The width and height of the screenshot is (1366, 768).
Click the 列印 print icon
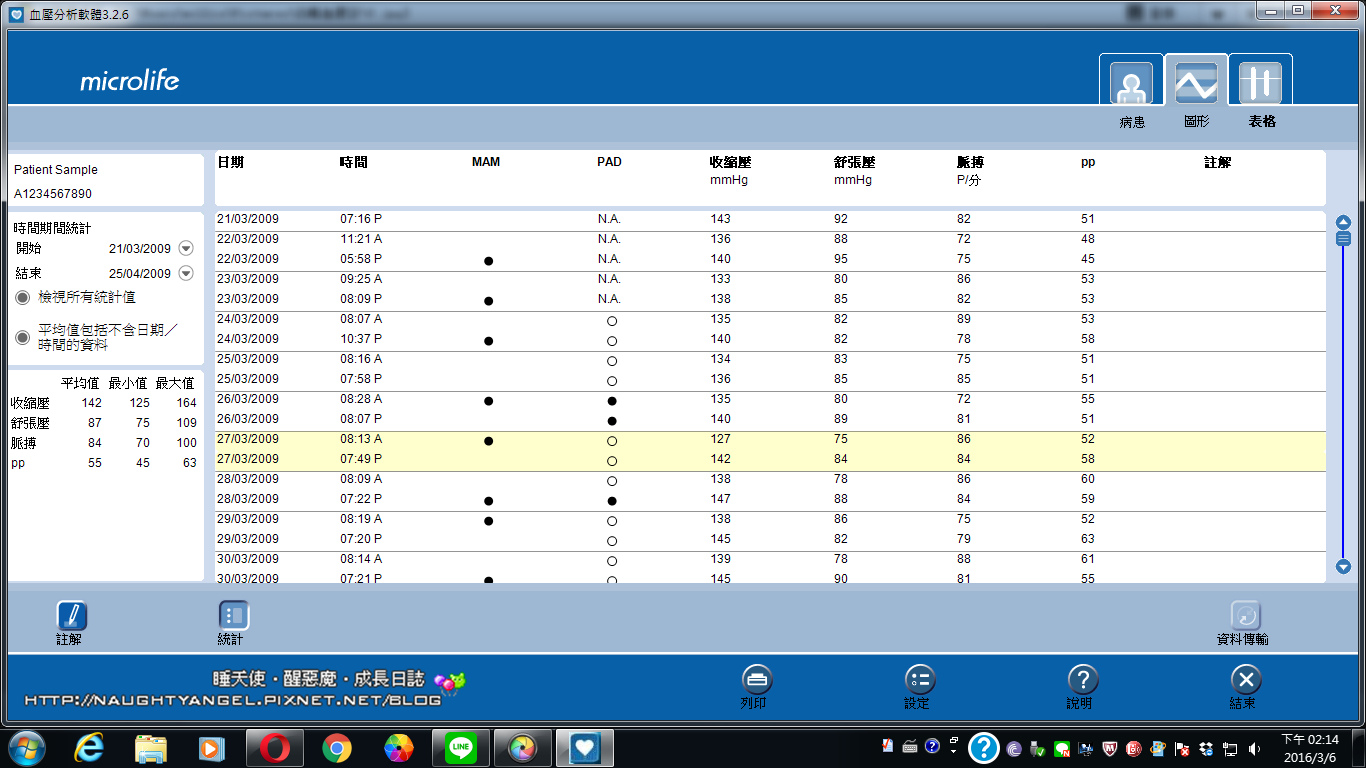click(757, 680)
